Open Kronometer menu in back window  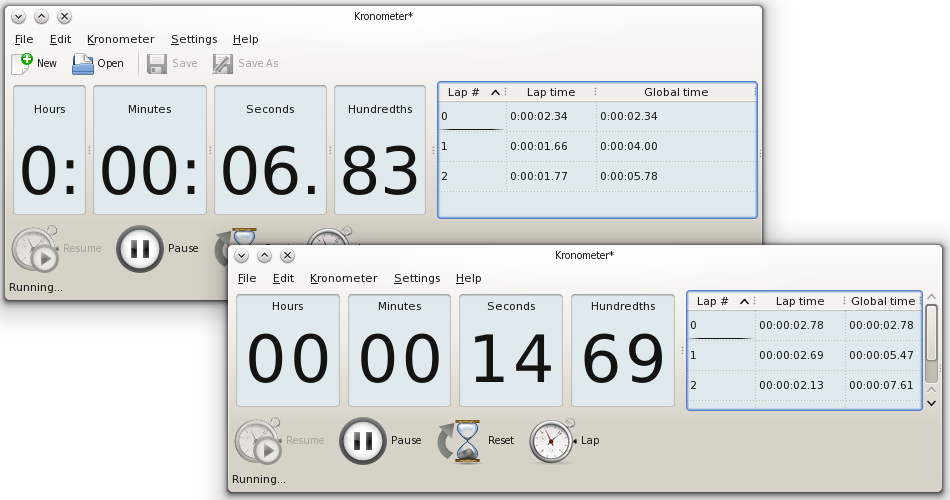pos(121,39)
